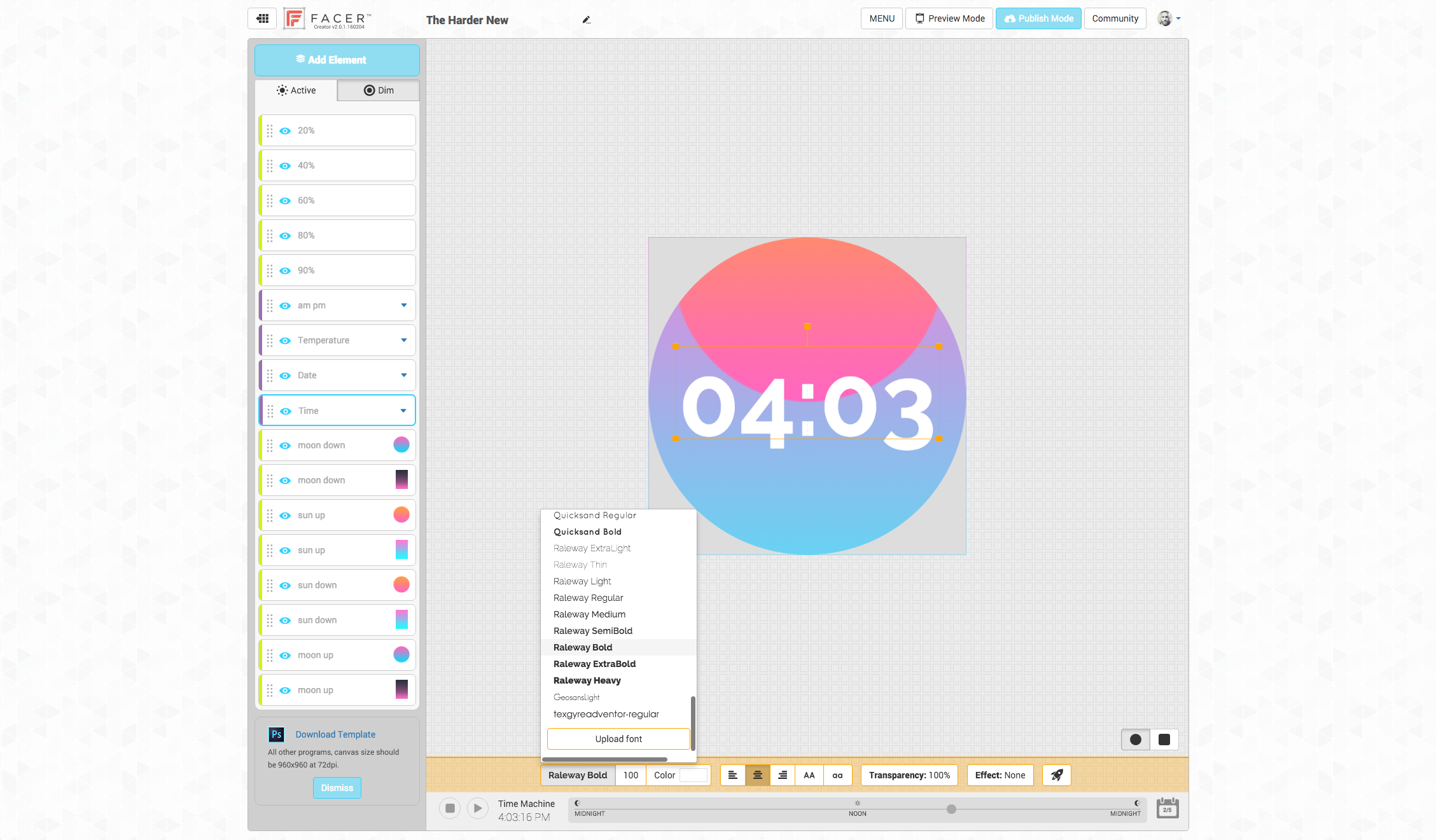The image size is (1436, 840).
Task: Open the apps grid icon top-left
Action: [262, 18]
